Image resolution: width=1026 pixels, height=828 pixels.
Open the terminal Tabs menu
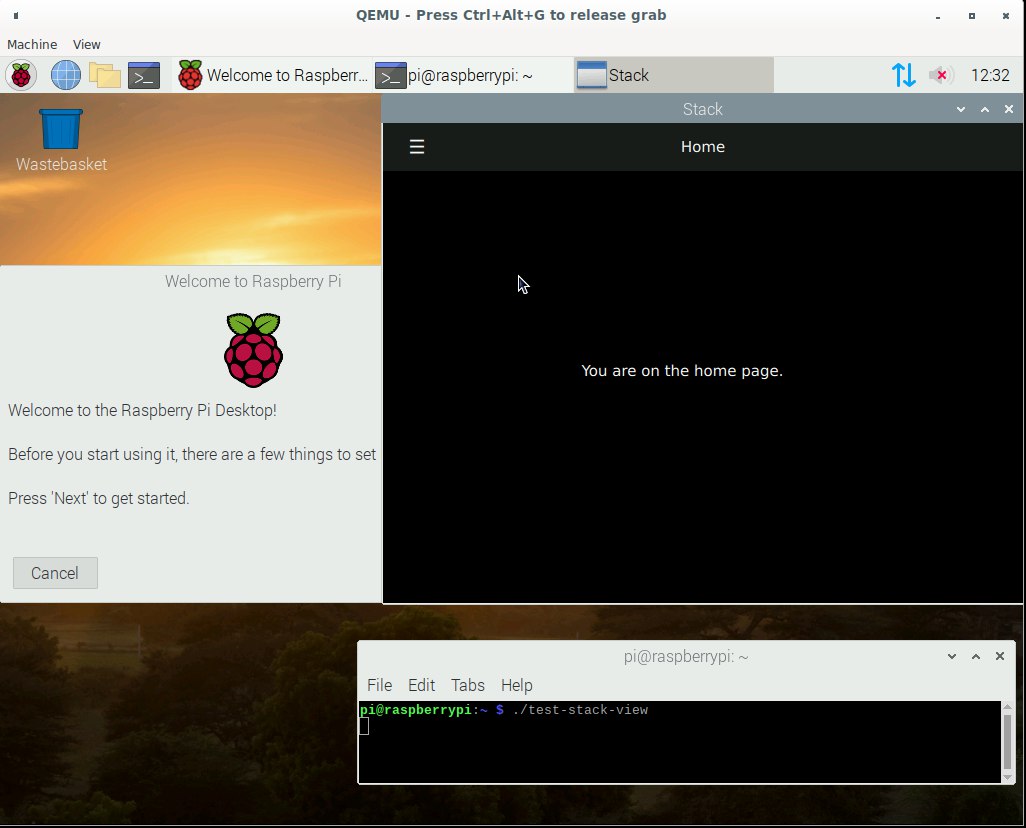click(468, 685)
